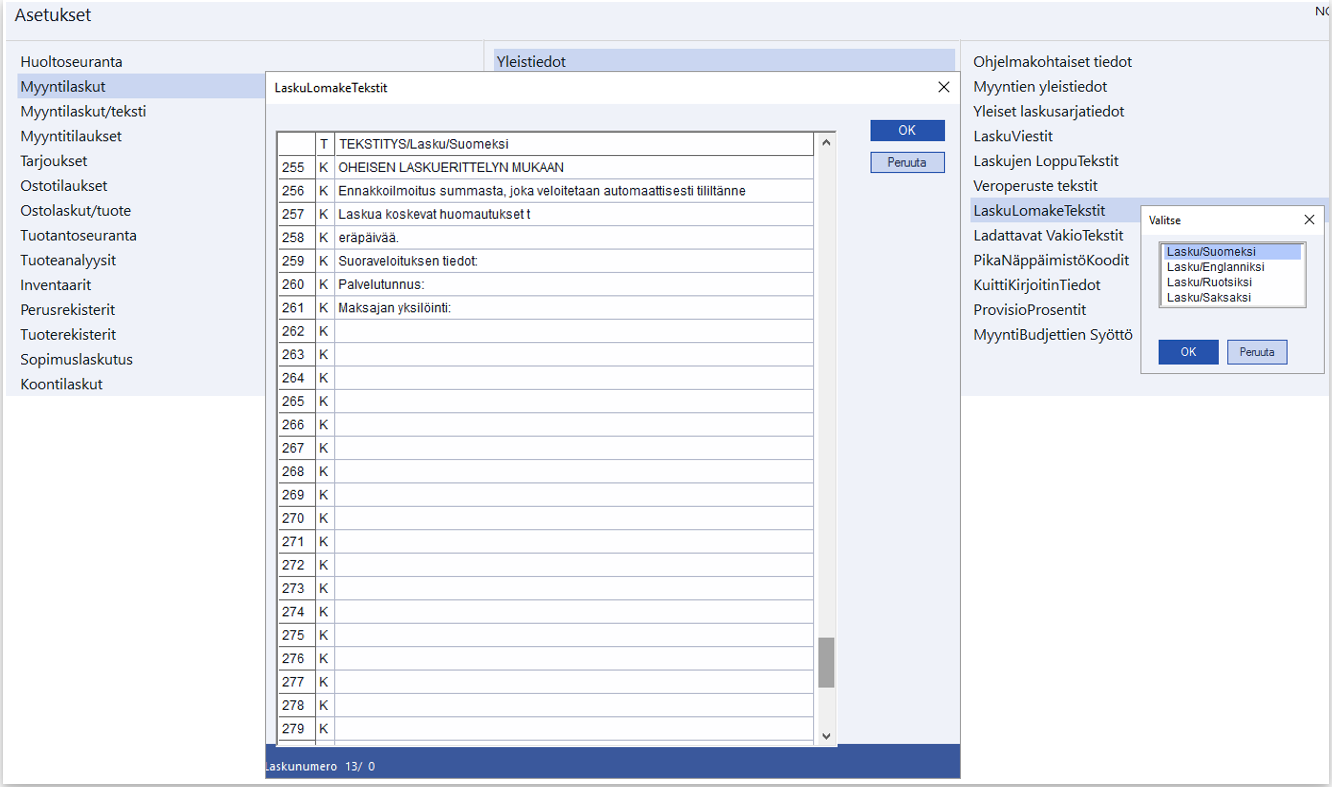Confirm language selection with OK in Valitse
Image resolution: width=1332 pixels, height=787 pixels.
point(1188,352)
